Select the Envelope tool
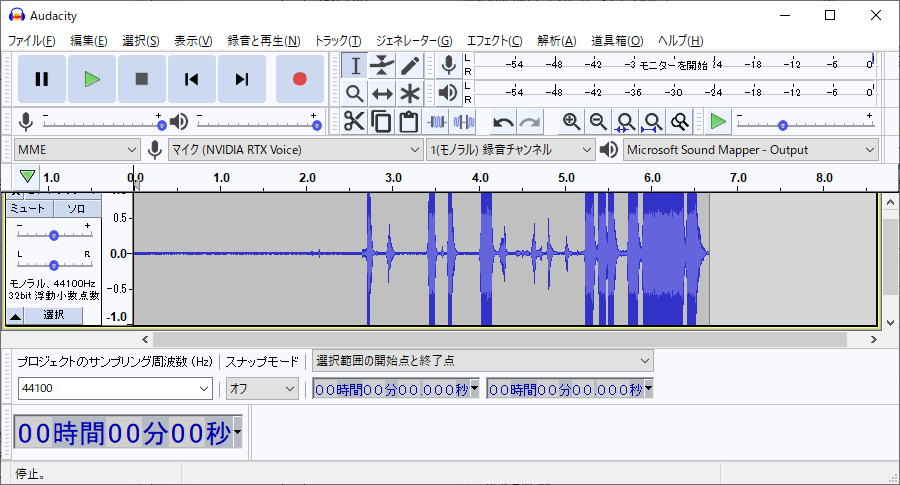This screenshot has height=485, width=900. click(x=382, y=66)
